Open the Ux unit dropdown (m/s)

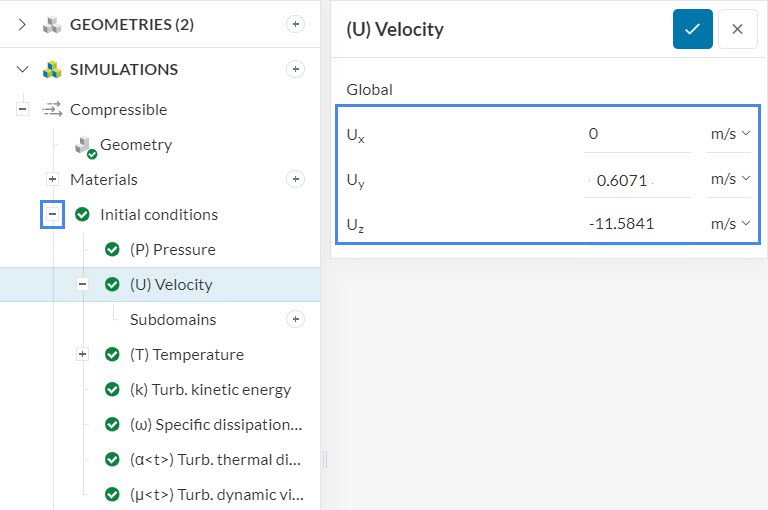730,134
